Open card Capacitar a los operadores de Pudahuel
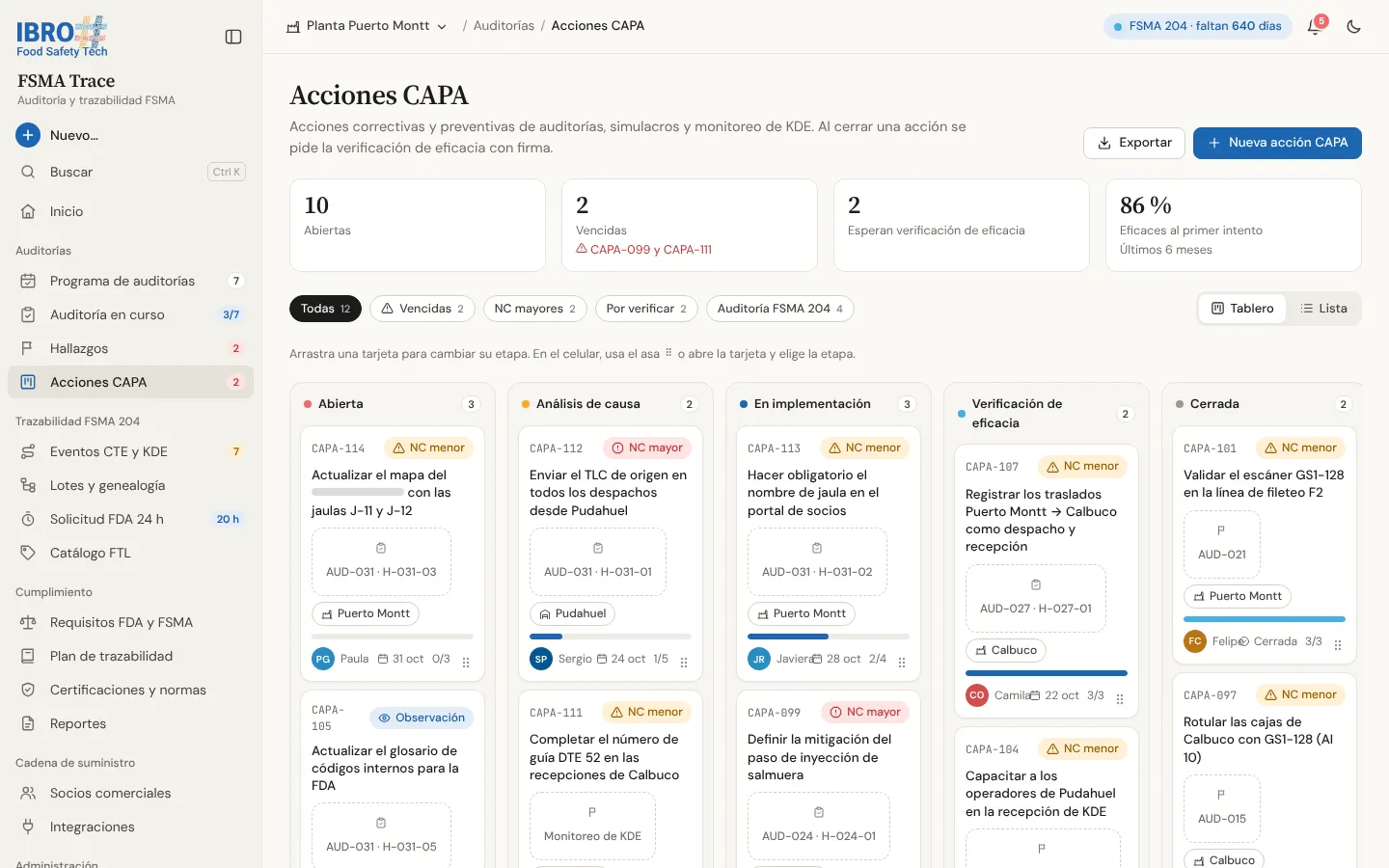 coord(1041,794)
